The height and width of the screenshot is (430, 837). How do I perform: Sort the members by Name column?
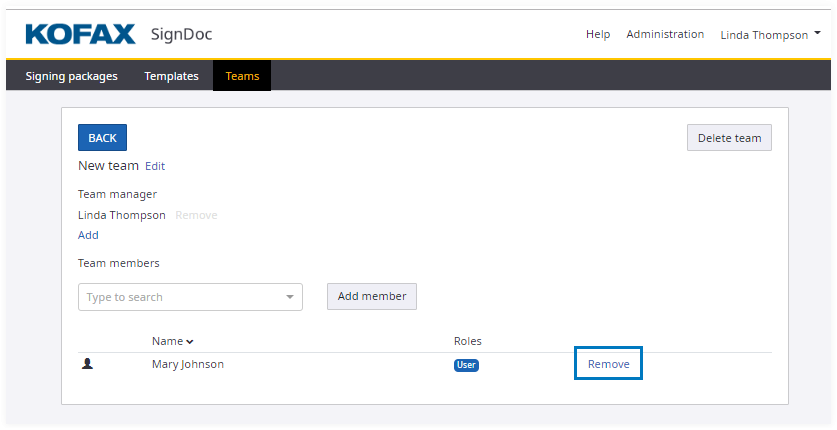(172, 342)
